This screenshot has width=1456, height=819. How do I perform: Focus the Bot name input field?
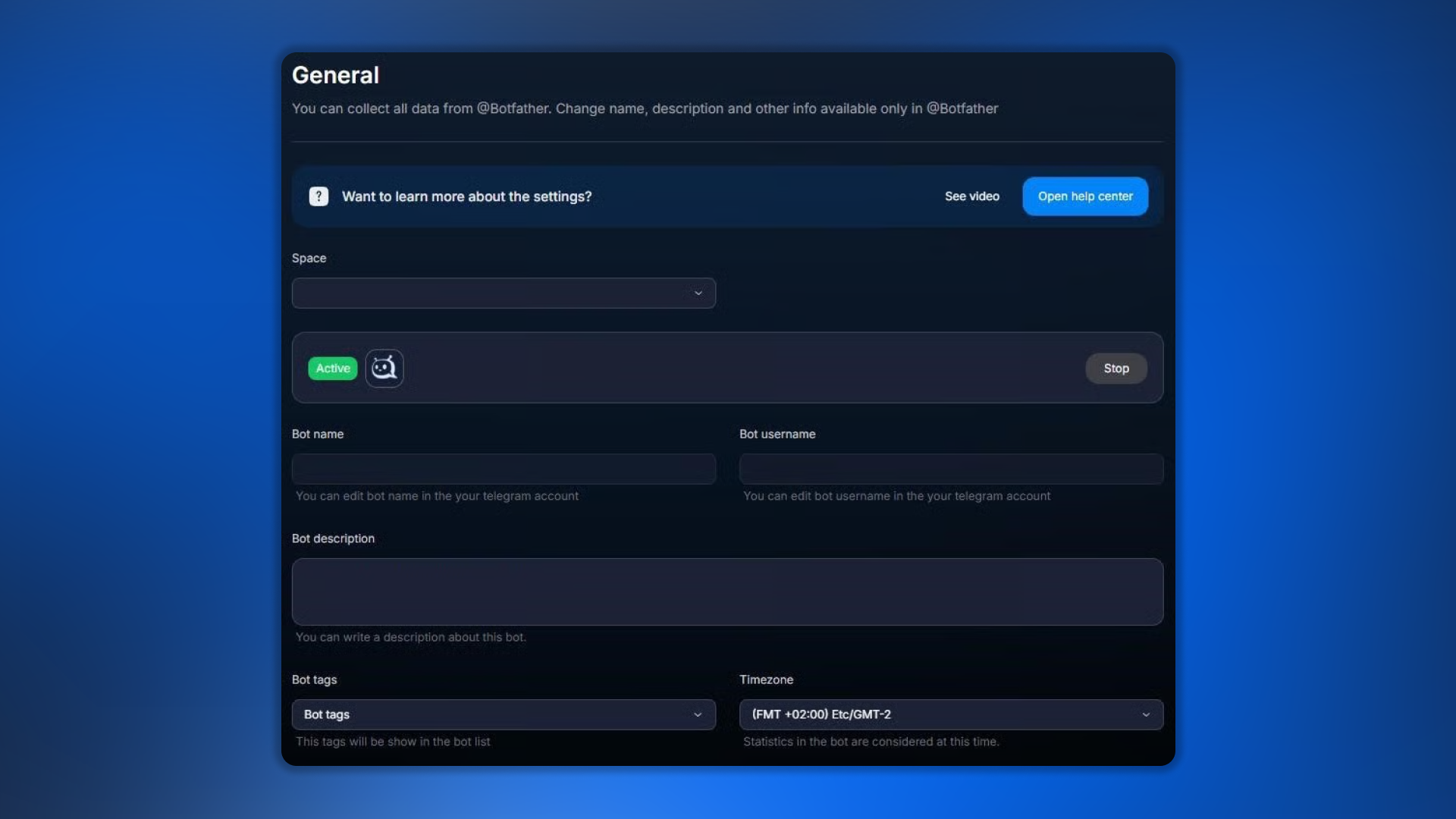click(504, 469)
